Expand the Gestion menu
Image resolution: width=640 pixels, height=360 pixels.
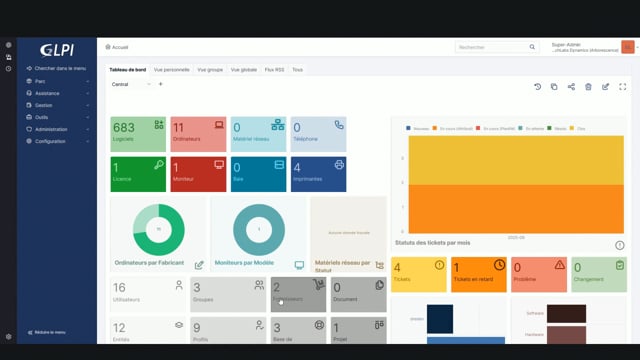[x=57, y=105]
